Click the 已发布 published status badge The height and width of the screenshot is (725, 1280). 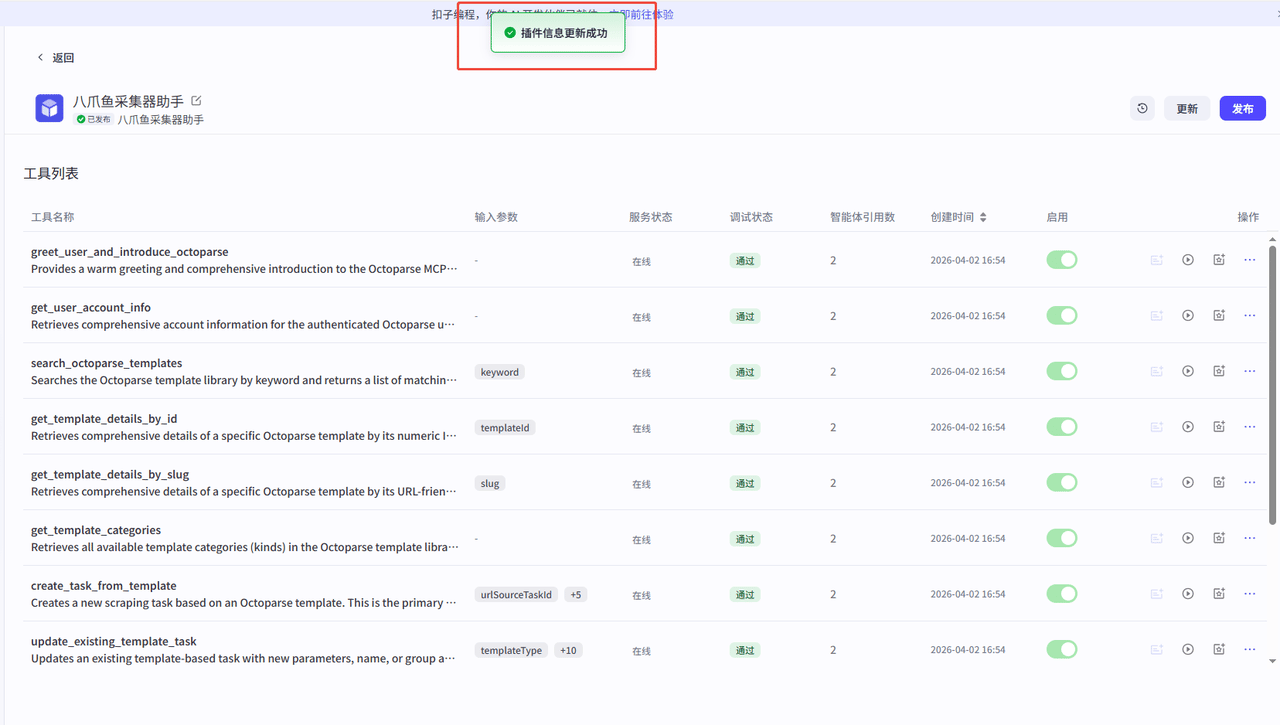click(x=94, y=119)
